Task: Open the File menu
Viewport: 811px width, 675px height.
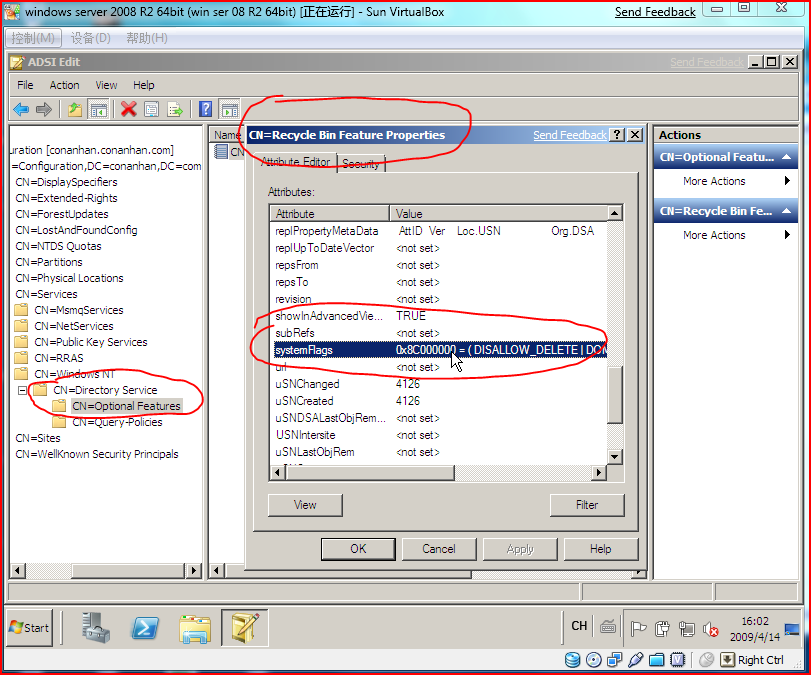Action: (25, 85)
